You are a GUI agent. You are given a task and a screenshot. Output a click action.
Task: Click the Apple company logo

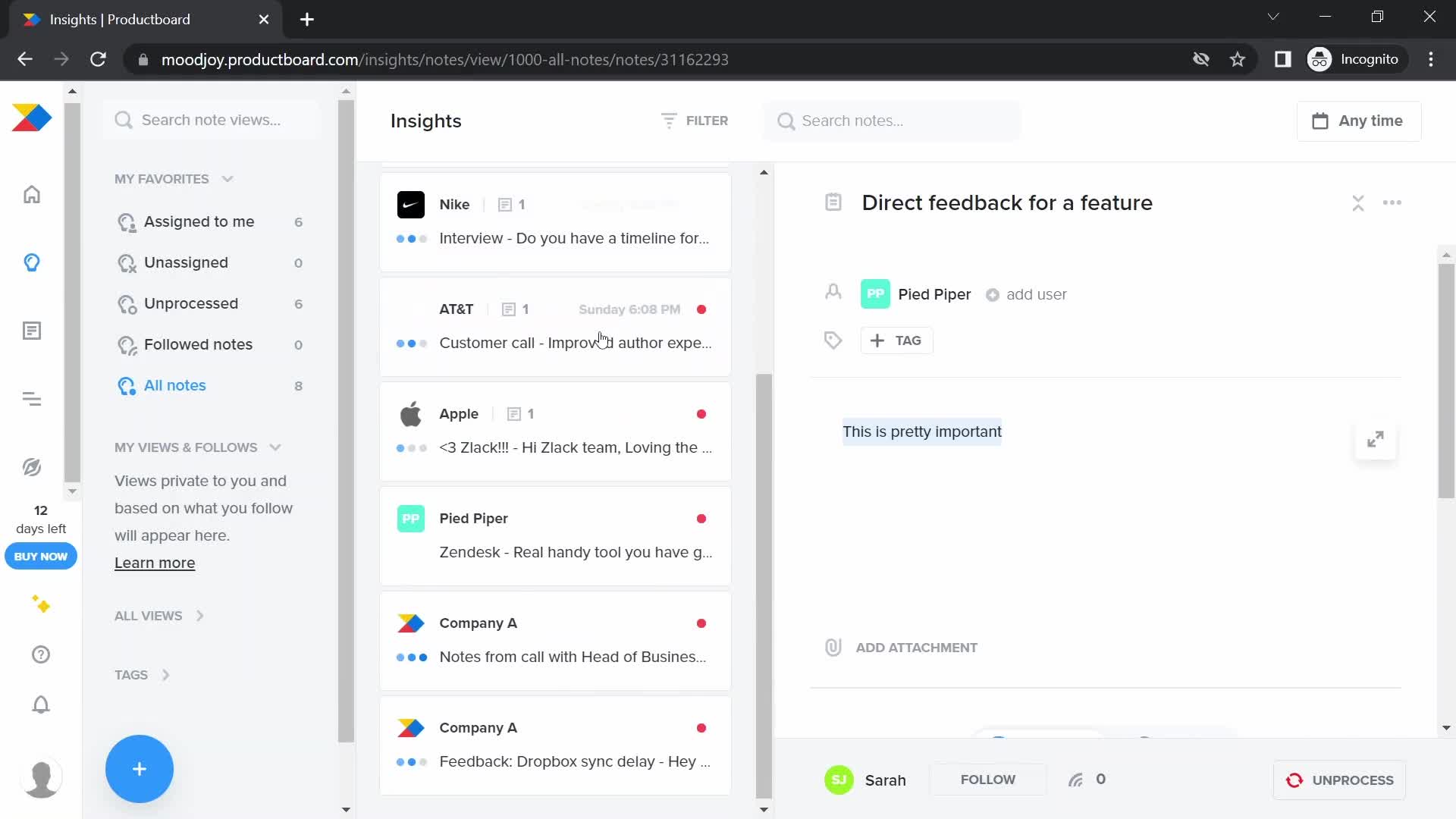tap(411, 414)
